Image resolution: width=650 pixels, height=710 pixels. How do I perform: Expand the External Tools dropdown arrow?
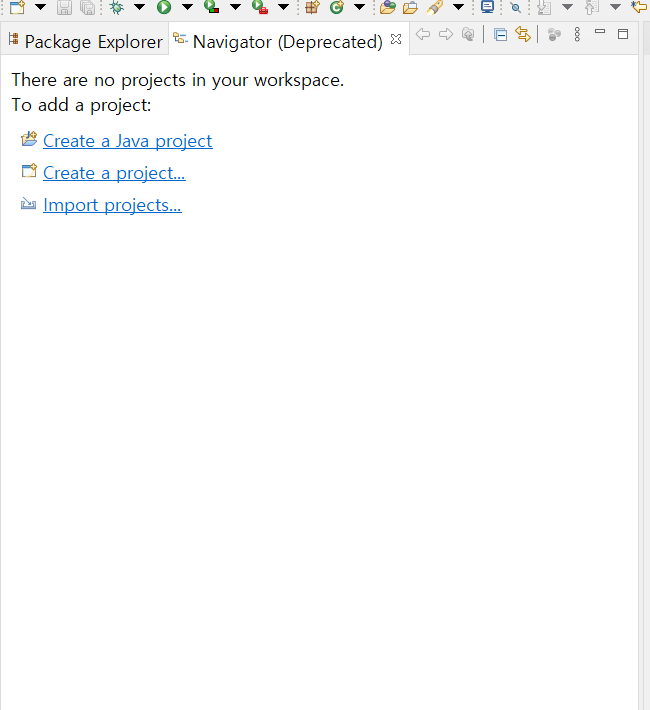[284, 7]
